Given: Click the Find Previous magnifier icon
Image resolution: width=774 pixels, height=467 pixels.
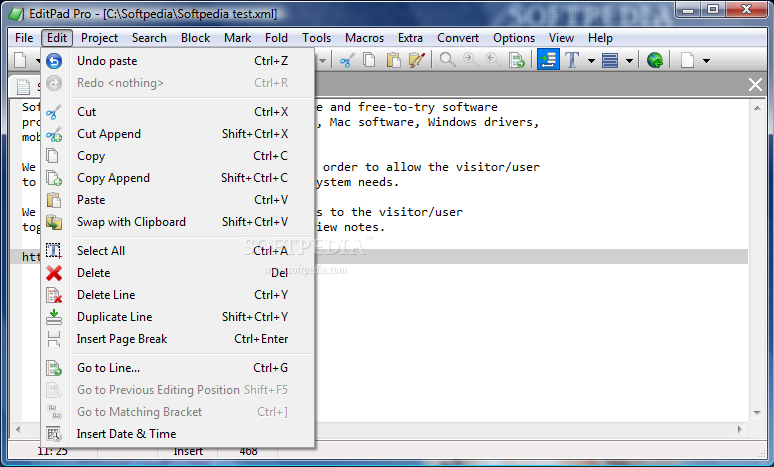Looking at the screenshot, I should click(x=493, y=60).
